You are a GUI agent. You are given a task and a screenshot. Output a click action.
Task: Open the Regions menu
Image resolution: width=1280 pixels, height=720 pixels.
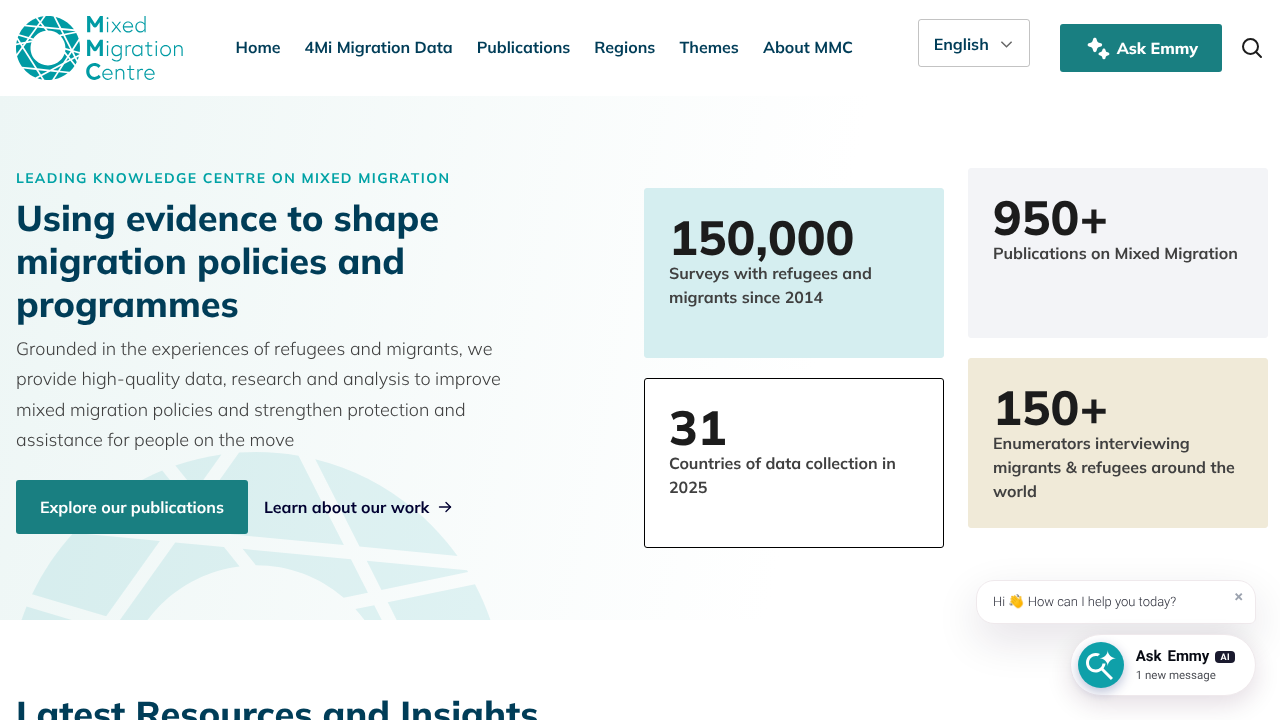[625, 48]
